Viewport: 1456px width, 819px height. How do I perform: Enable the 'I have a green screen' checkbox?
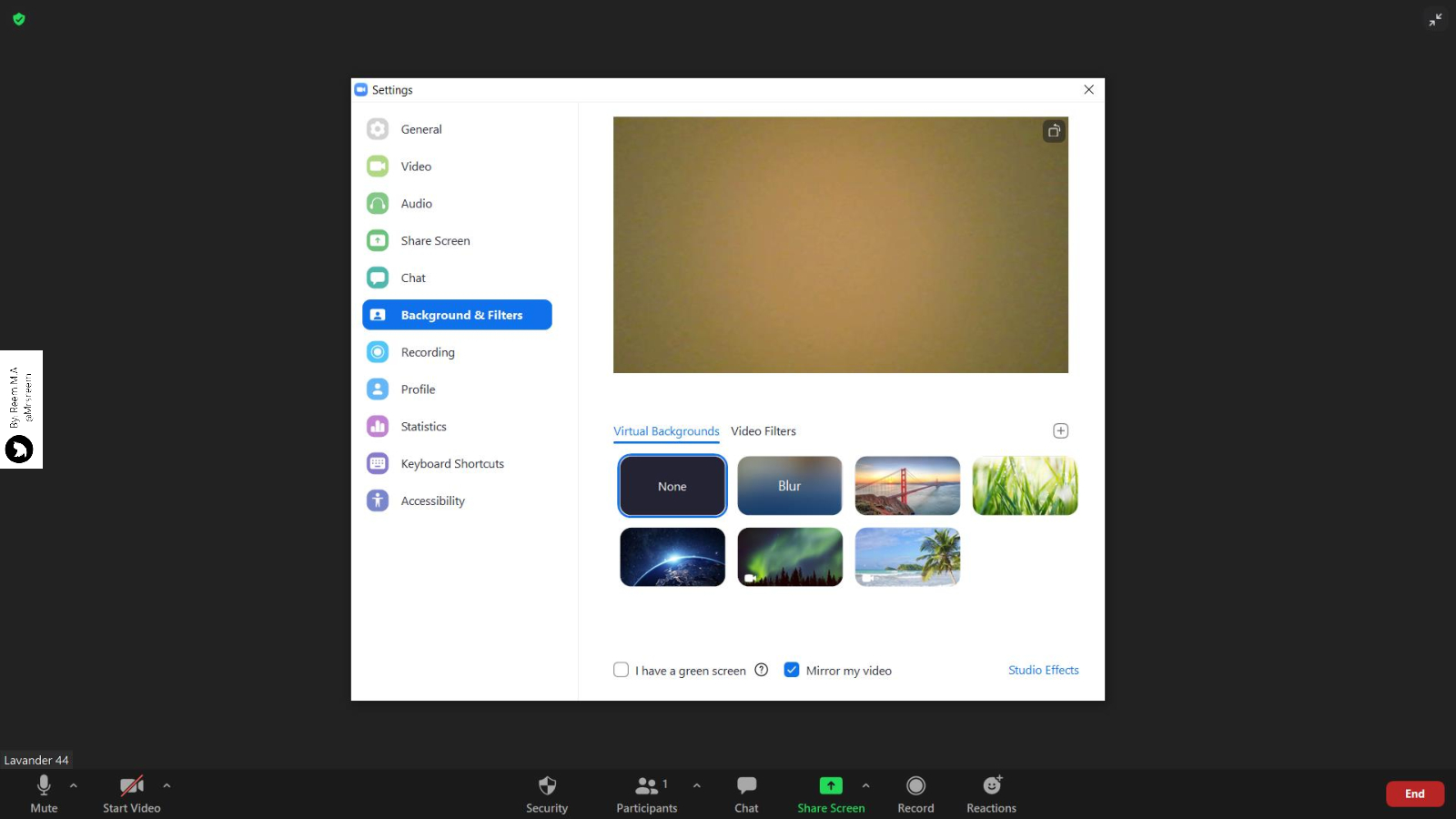(x=622, y=670)
